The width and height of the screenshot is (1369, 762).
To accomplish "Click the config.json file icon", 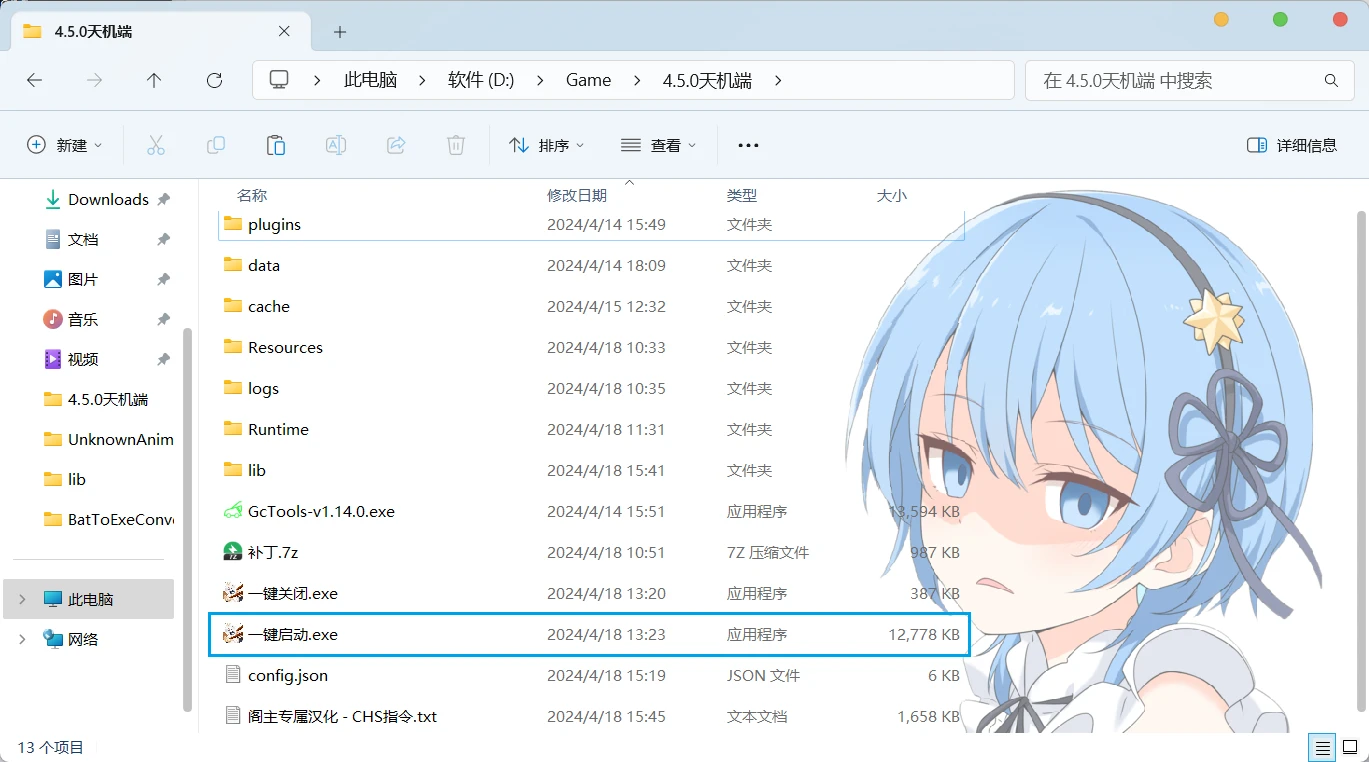I will 233,675.
